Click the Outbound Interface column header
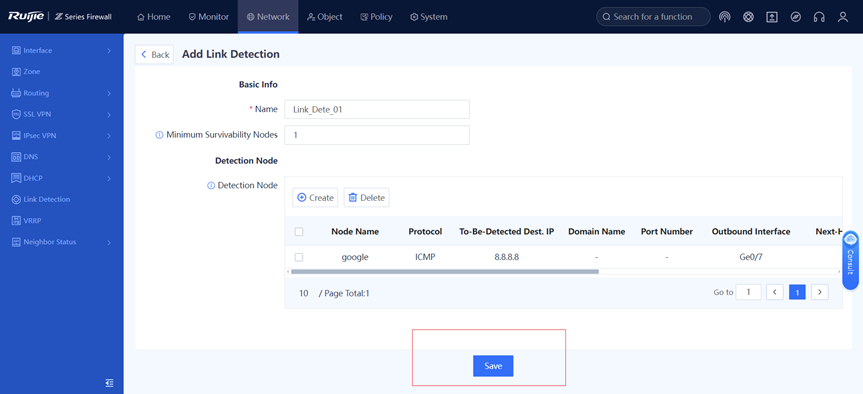 751,232
